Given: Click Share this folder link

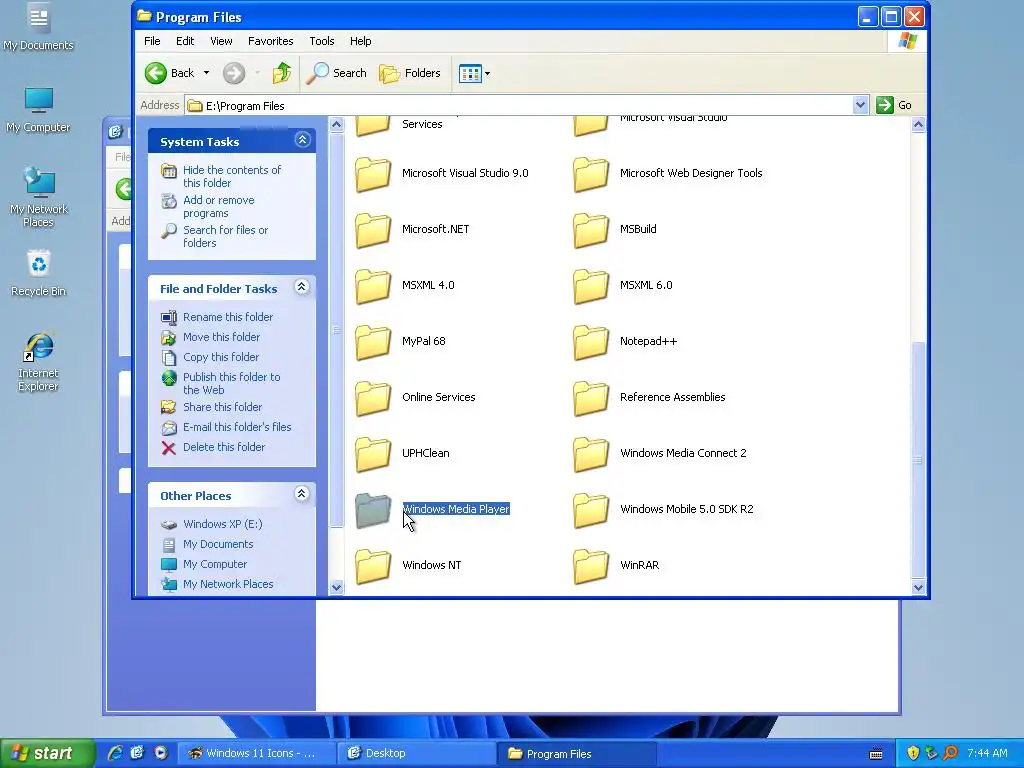Looking at the screenshot, I should click(x=222, y=407).
